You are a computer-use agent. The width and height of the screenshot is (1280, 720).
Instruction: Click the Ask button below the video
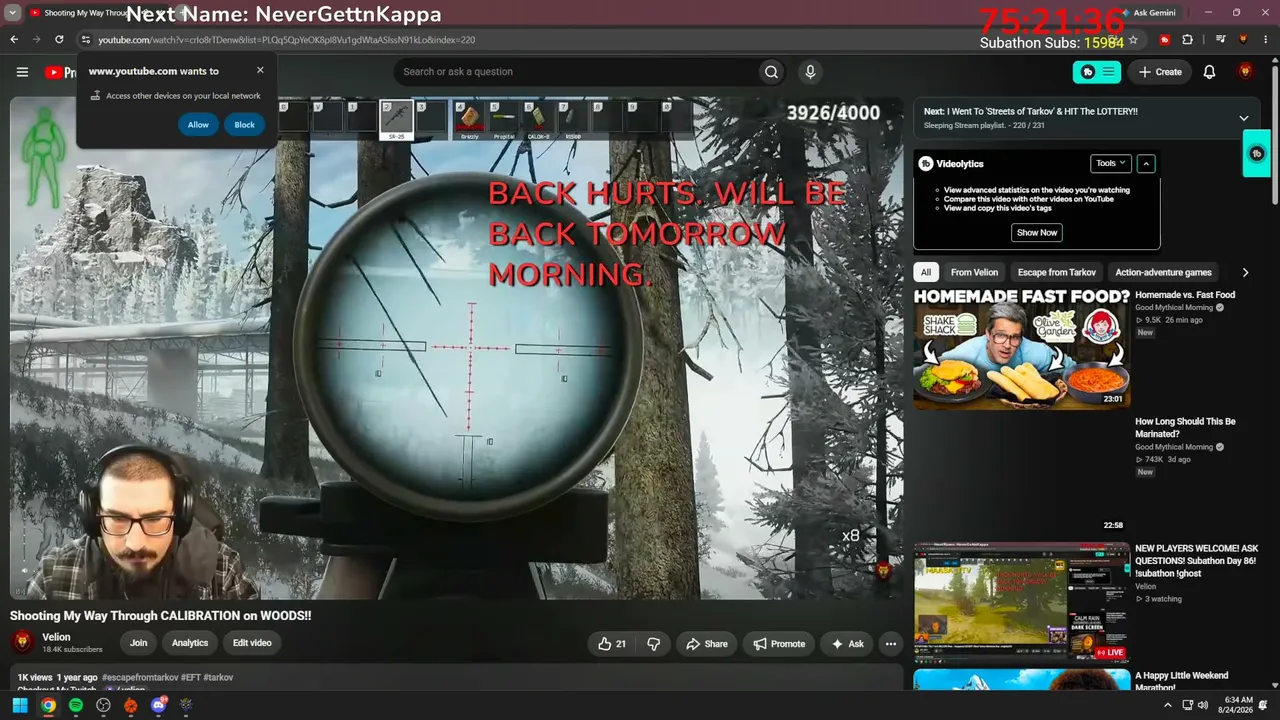point(847,644)
